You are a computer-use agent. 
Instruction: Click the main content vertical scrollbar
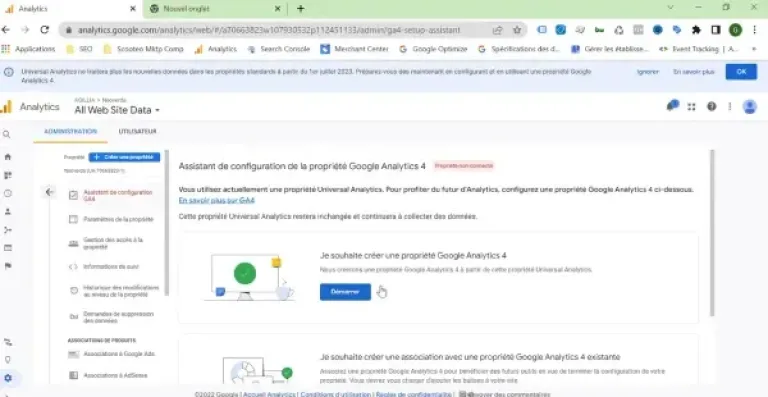[x=712, y=233]
